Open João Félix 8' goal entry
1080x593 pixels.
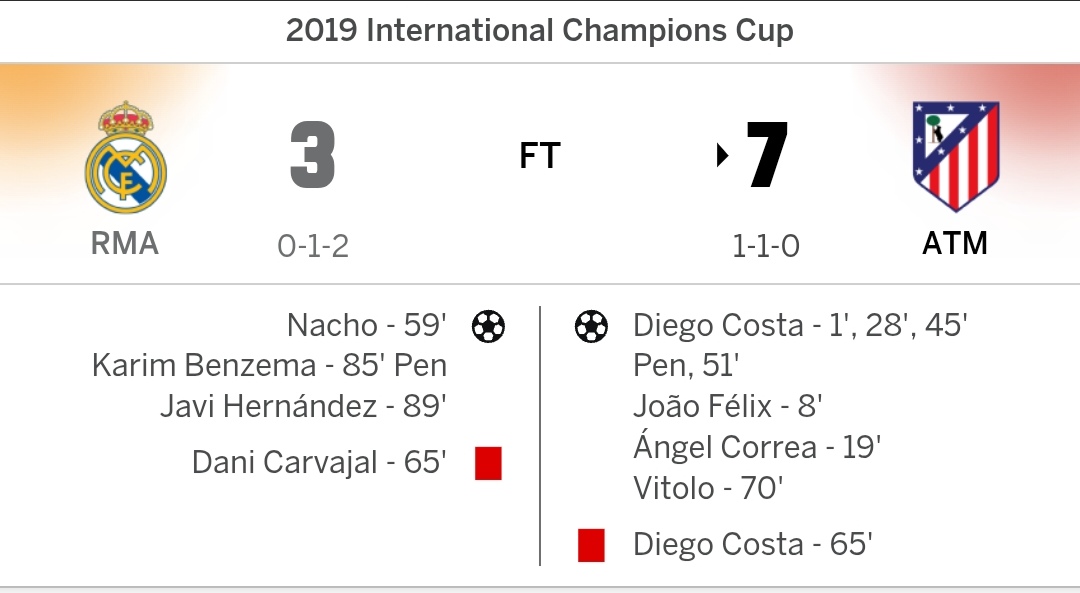pos(727,406)
